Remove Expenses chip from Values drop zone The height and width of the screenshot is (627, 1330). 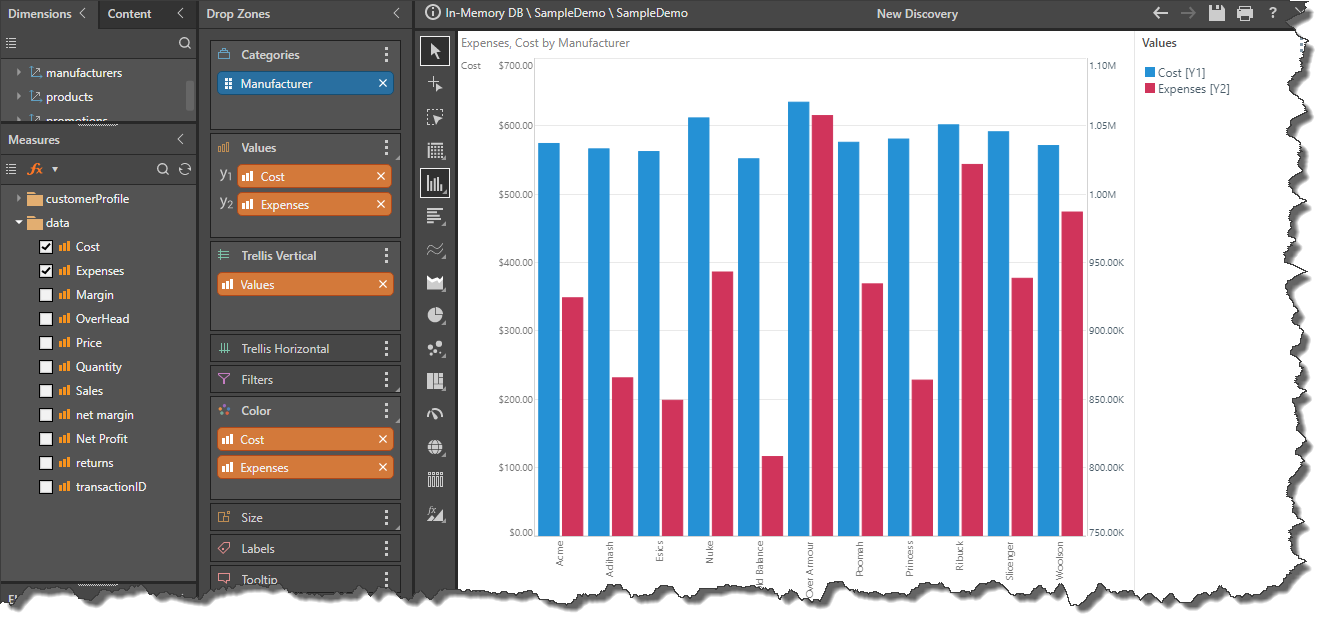(x=381, y=205)
